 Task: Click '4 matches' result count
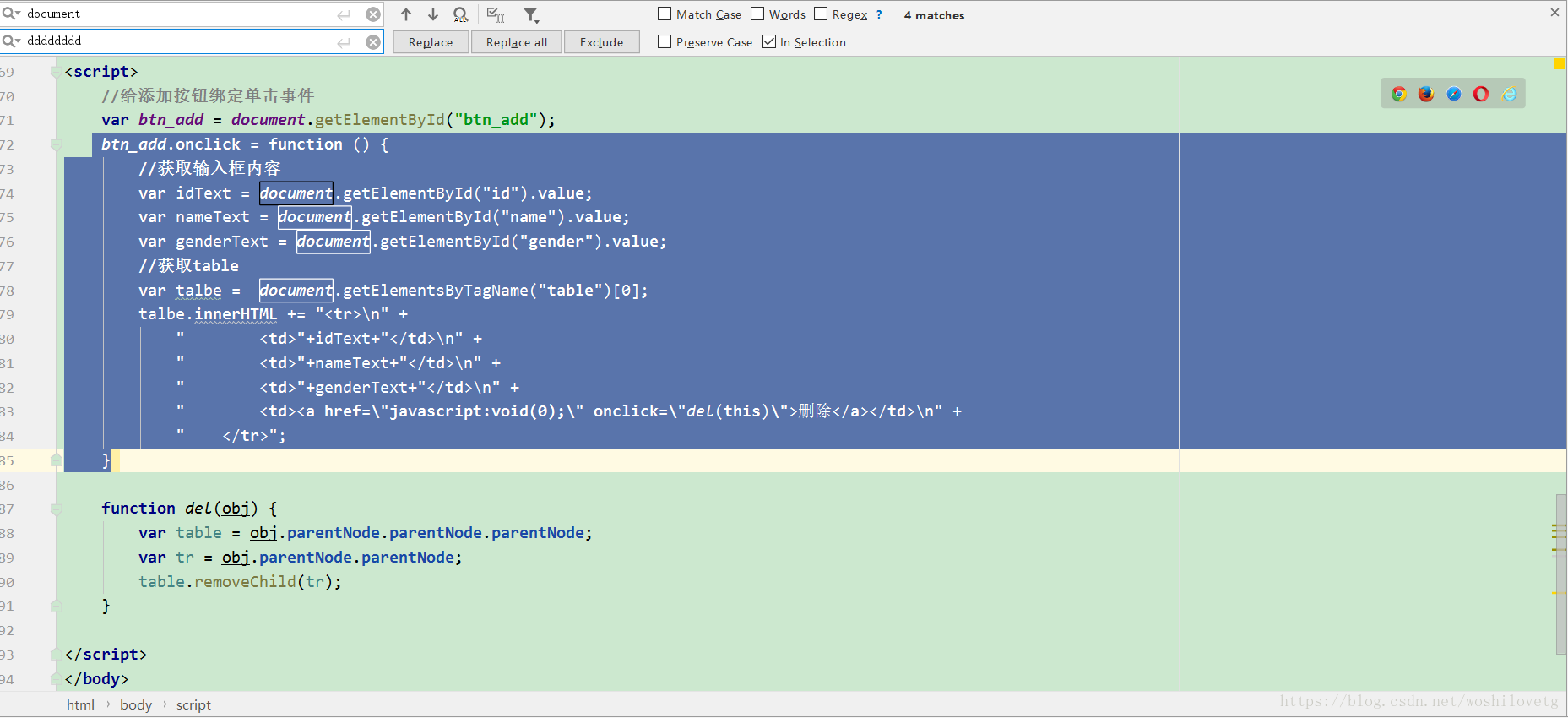click(x=934, y=15)
